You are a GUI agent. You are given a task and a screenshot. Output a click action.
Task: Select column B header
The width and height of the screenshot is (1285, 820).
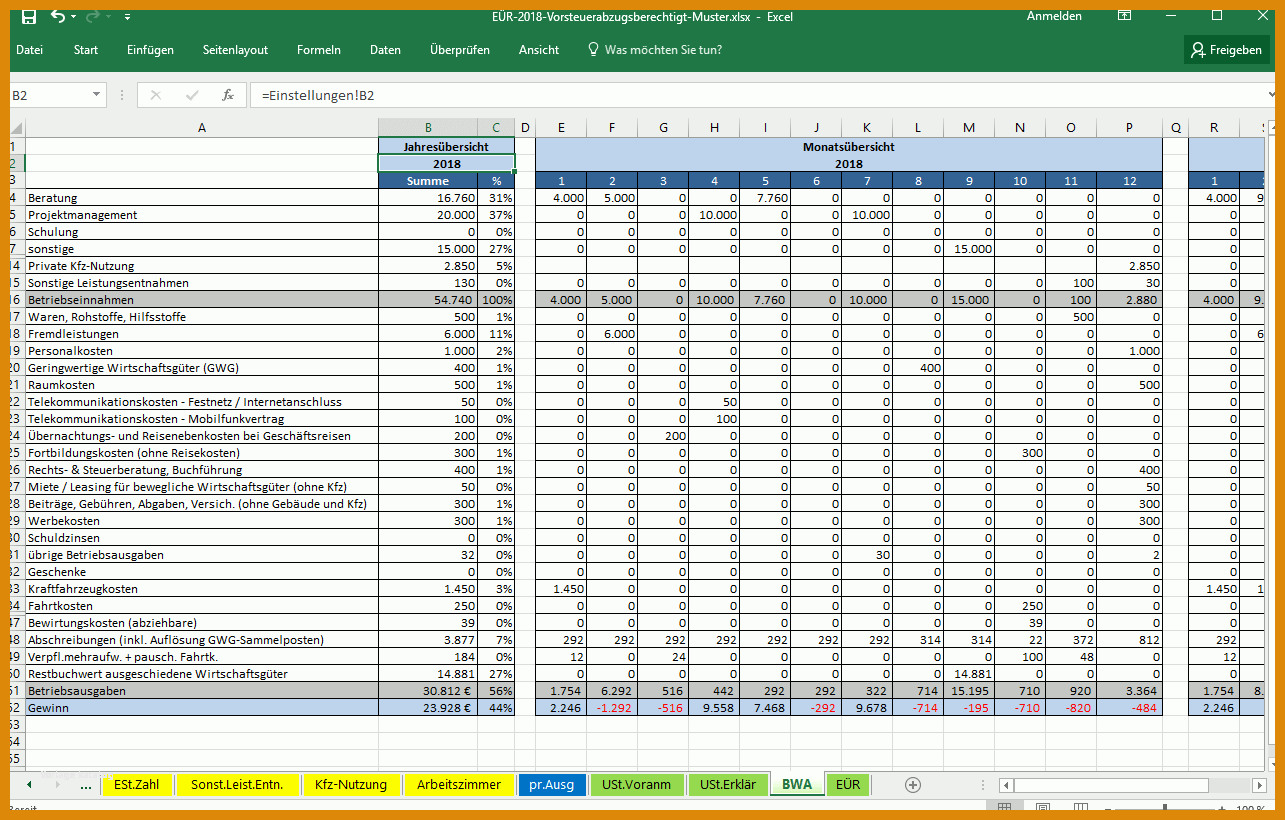point(428,127)
